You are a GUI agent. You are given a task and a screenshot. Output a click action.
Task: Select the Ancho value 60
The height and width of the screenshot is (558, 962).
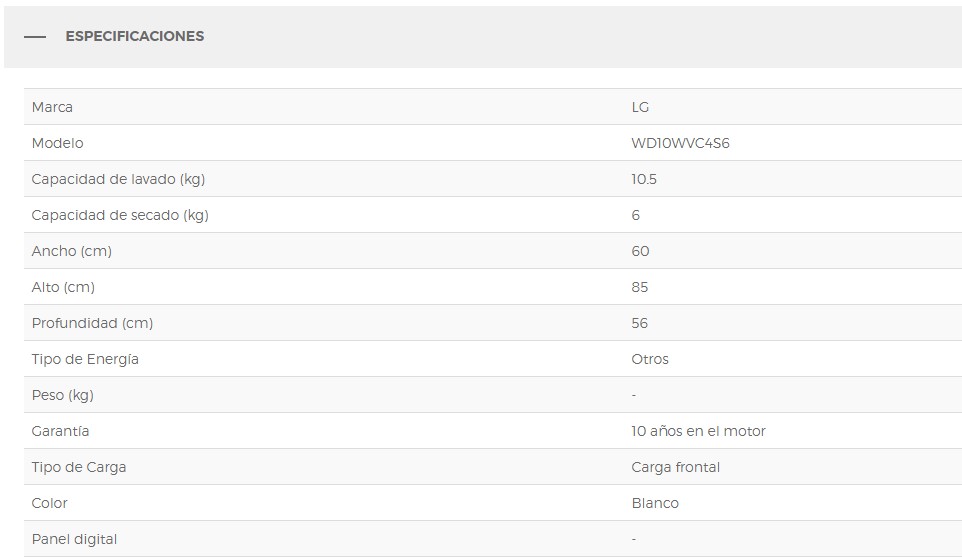(x=641, y=251)
